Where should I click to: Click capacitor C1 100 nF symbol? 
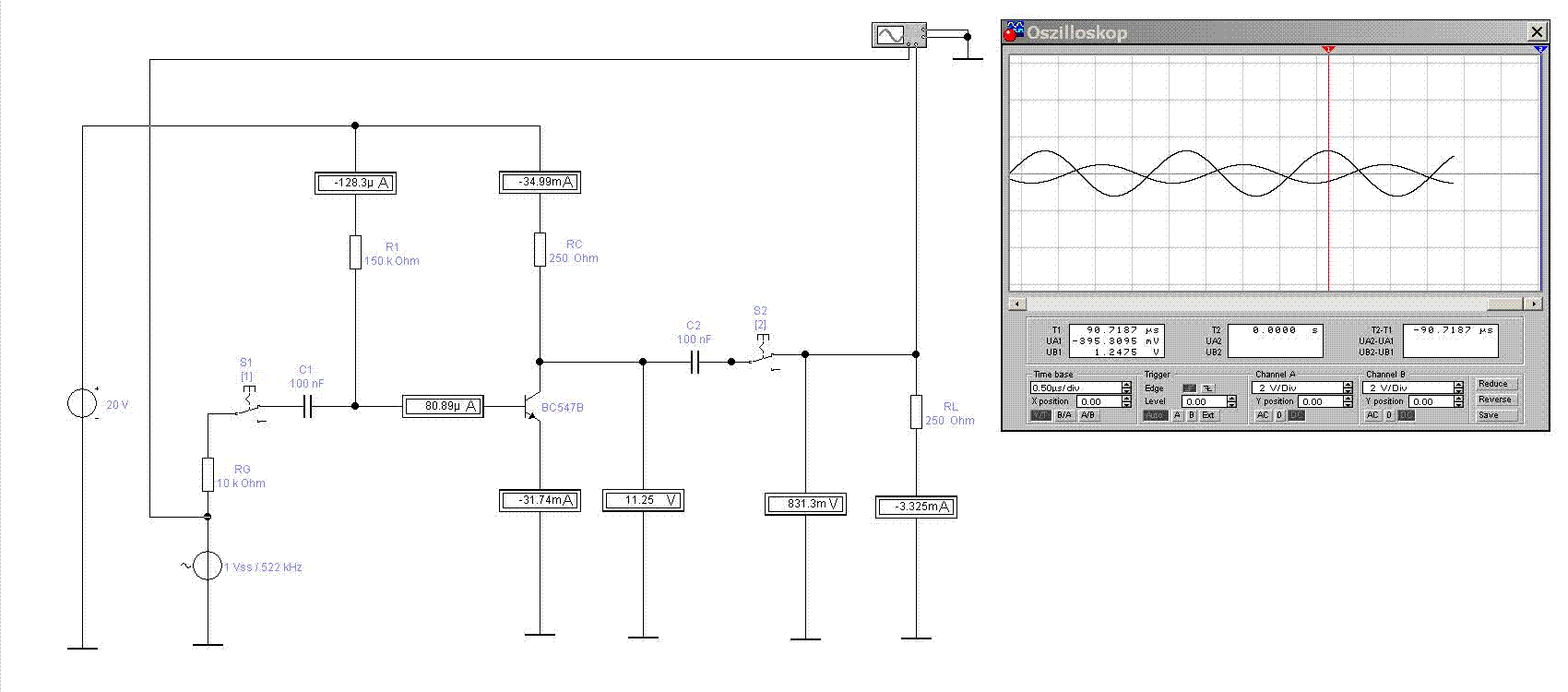(x=308, y=406)
